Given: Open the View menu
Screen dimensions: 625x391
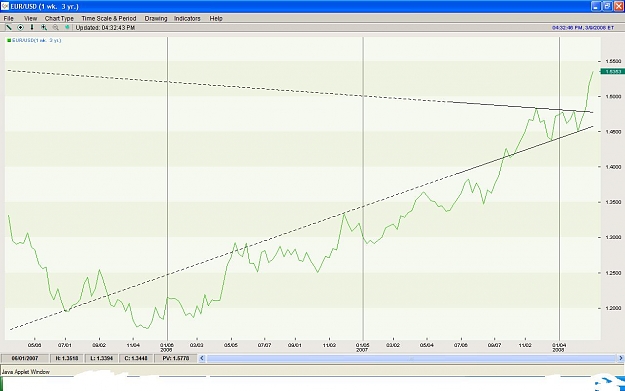Looking at the screenshot, I should (x=30, y=18).
